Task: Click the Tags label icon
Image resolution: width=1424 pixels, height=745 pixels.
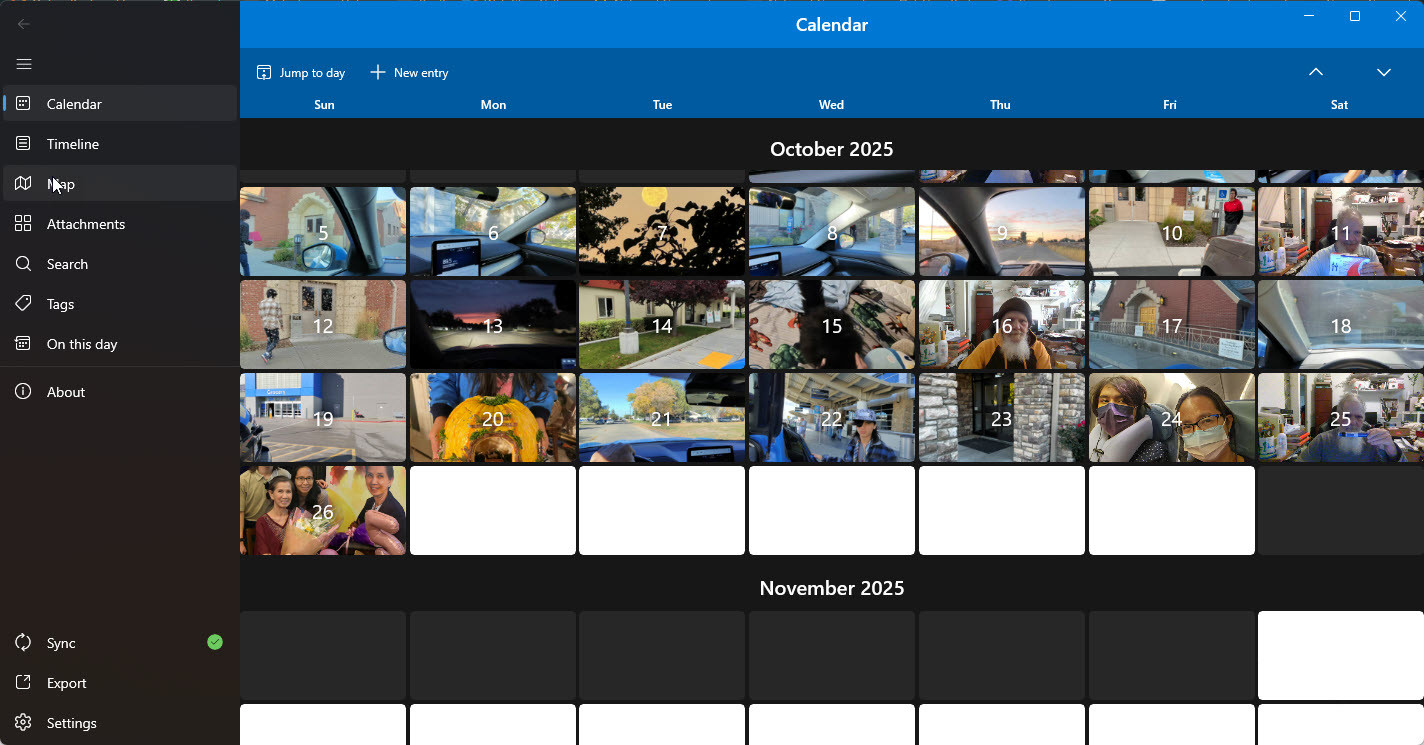Action: click(x=23, y=304)
